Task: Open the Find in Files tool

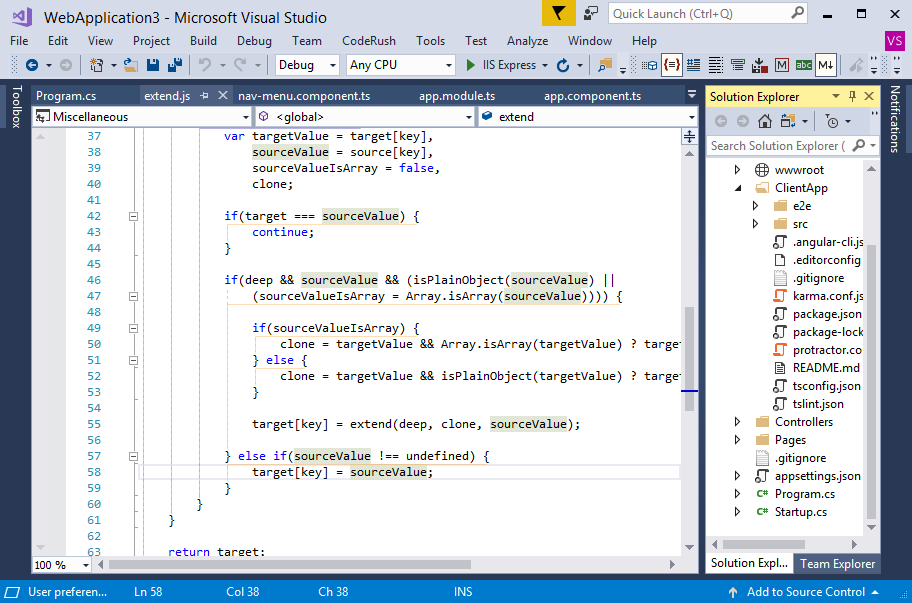Action: [x=600, y=65]
